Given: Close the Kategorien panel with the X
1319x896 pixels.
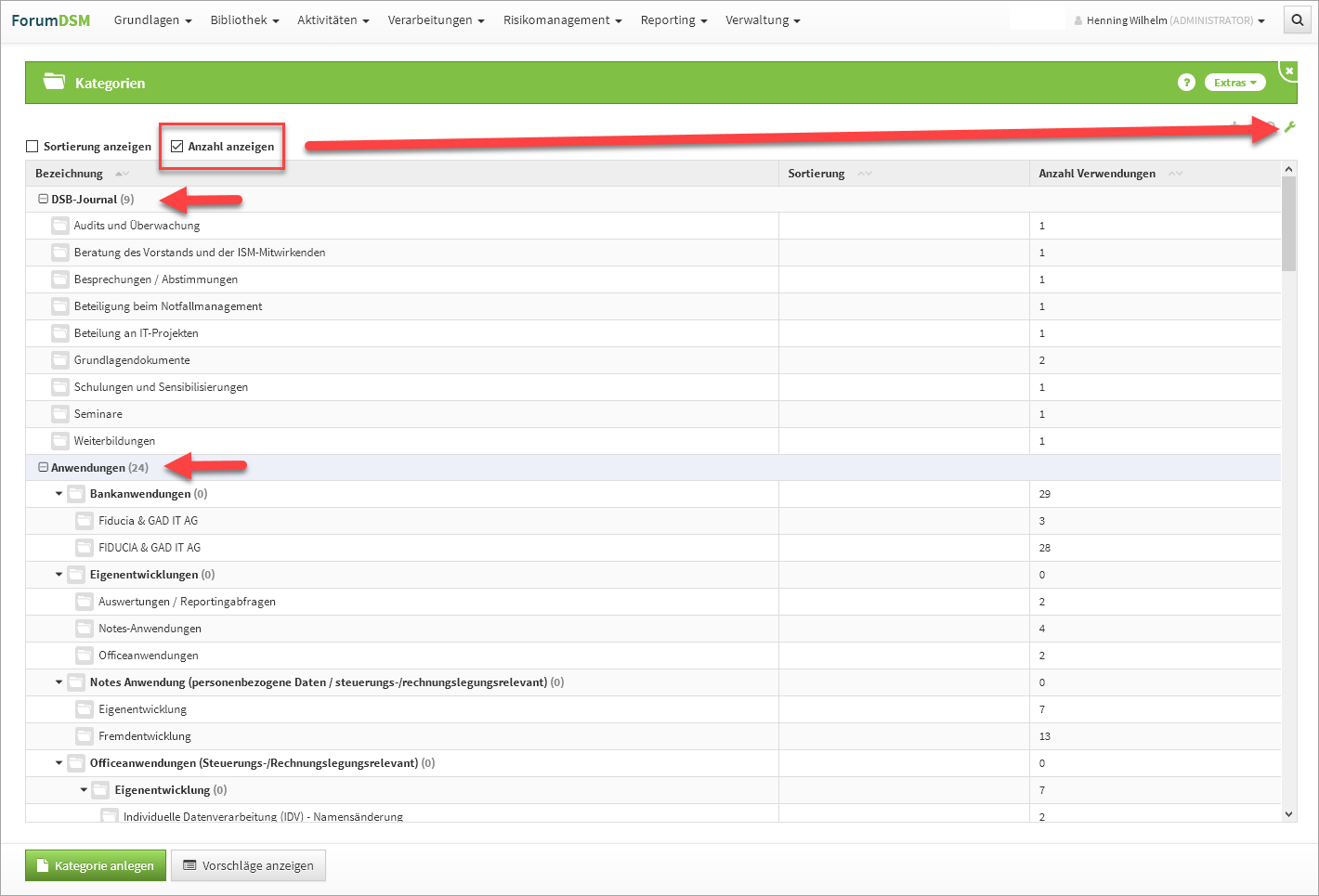Looking at the screenshot, I should (x=1288, y=71).
